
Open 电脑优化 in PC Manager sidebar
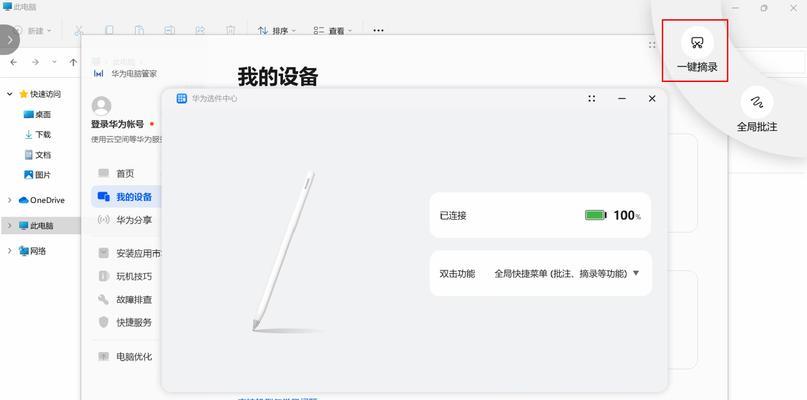pos(127,356)
